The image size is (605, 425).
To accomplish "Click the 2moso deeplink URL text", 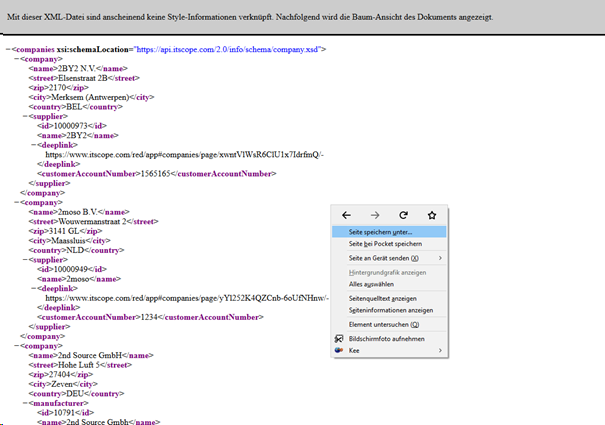I will [187, 298].
